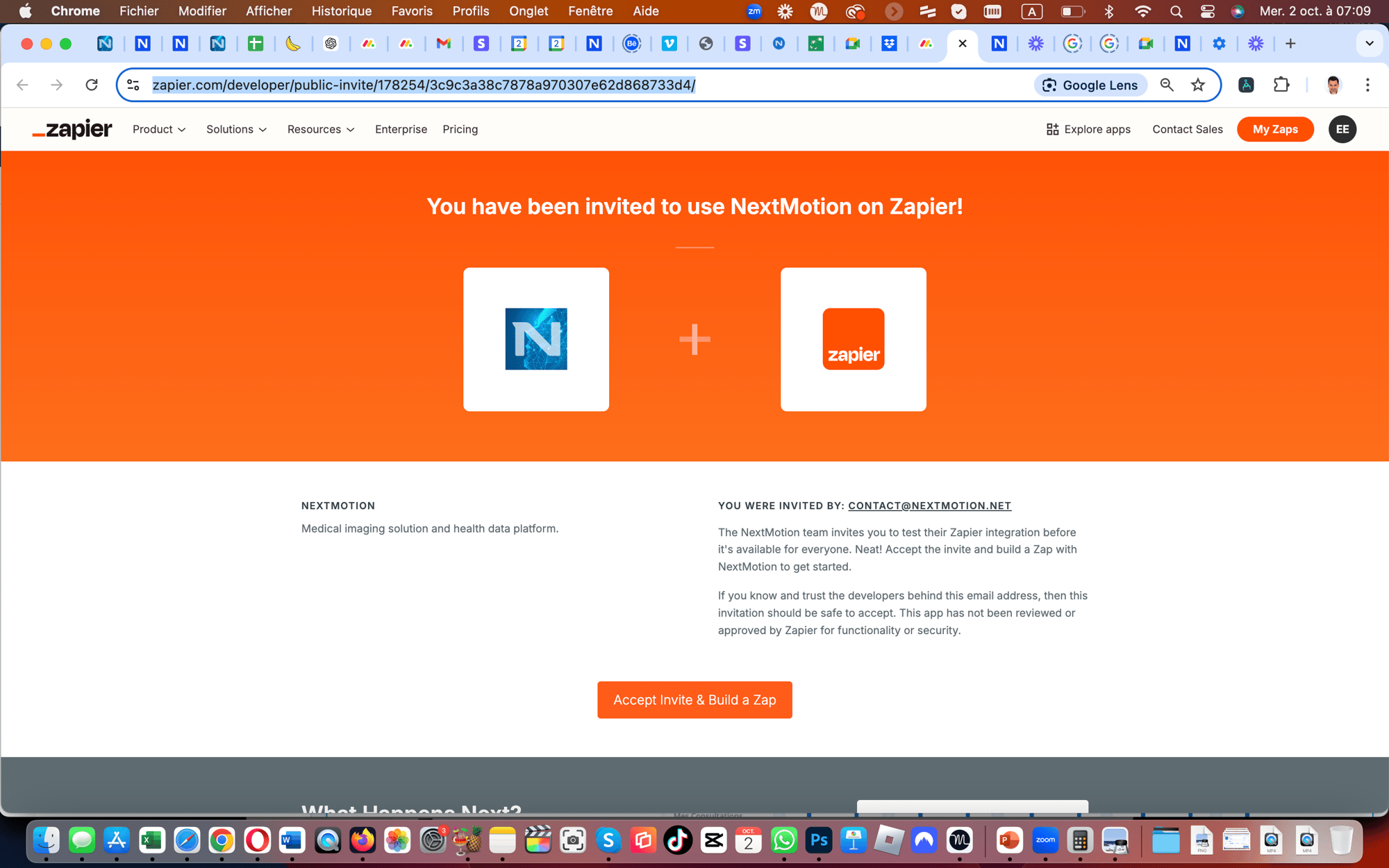Open Control Center in menu bar

coord(1208,11)
